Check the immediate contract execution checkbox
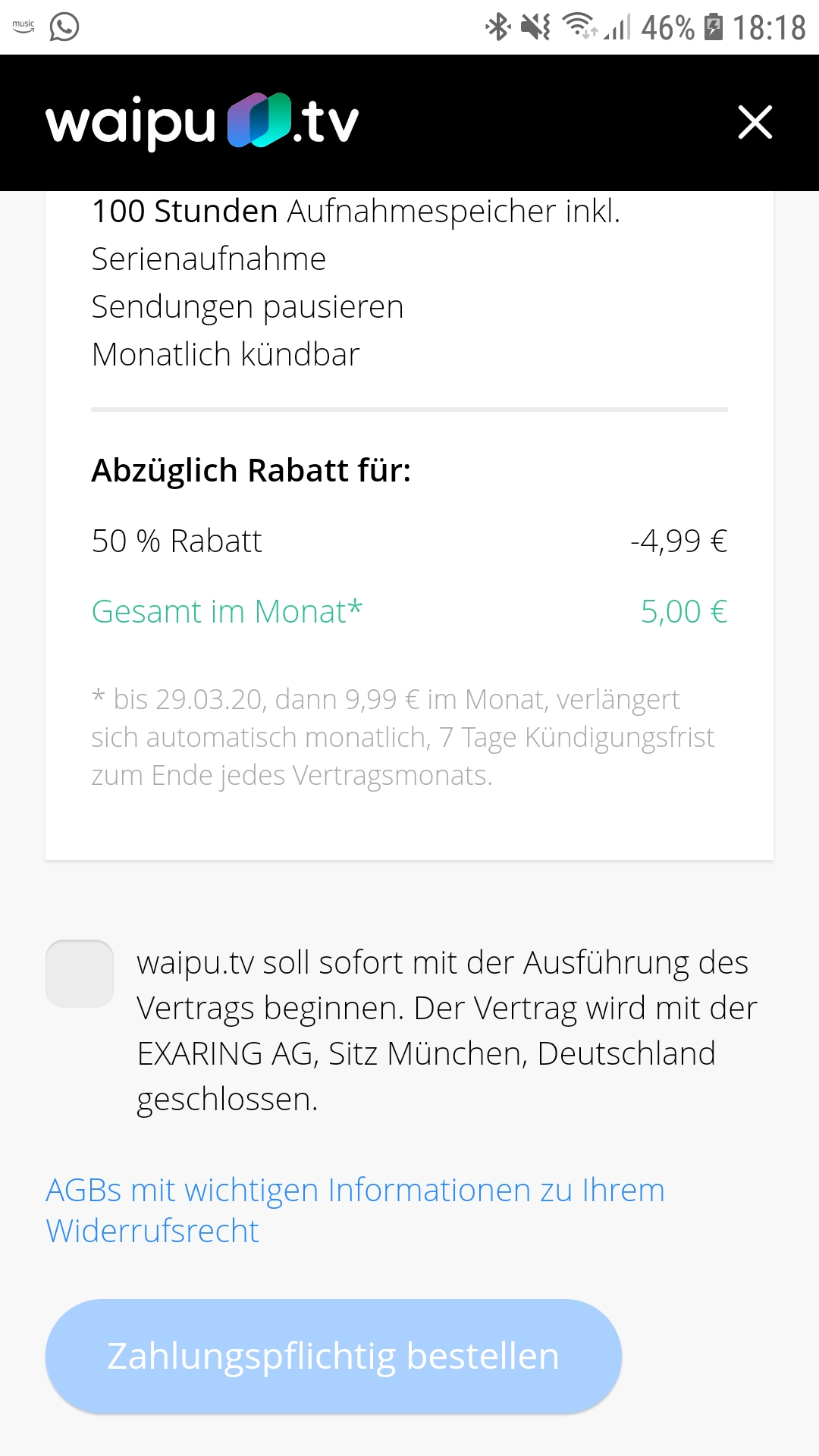 (80, 974)
